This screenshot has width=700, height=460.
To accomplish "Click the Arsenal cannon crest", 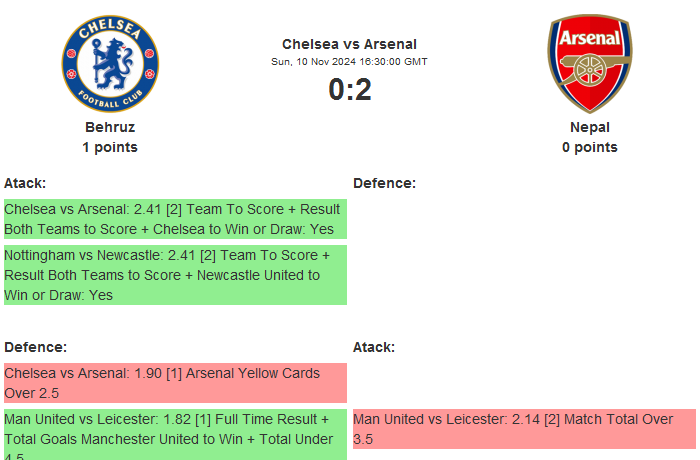I will coord(589,64).
